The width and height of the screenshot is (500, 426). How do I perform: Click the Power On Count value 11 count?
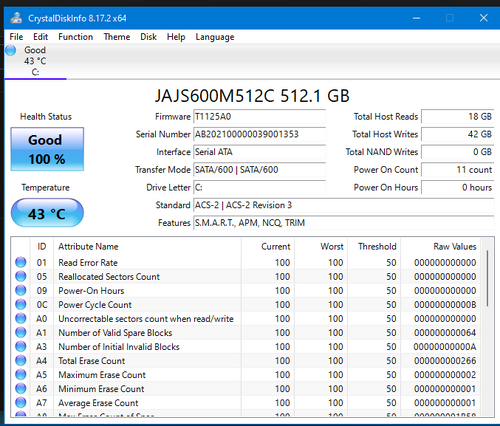coord(458,170)
